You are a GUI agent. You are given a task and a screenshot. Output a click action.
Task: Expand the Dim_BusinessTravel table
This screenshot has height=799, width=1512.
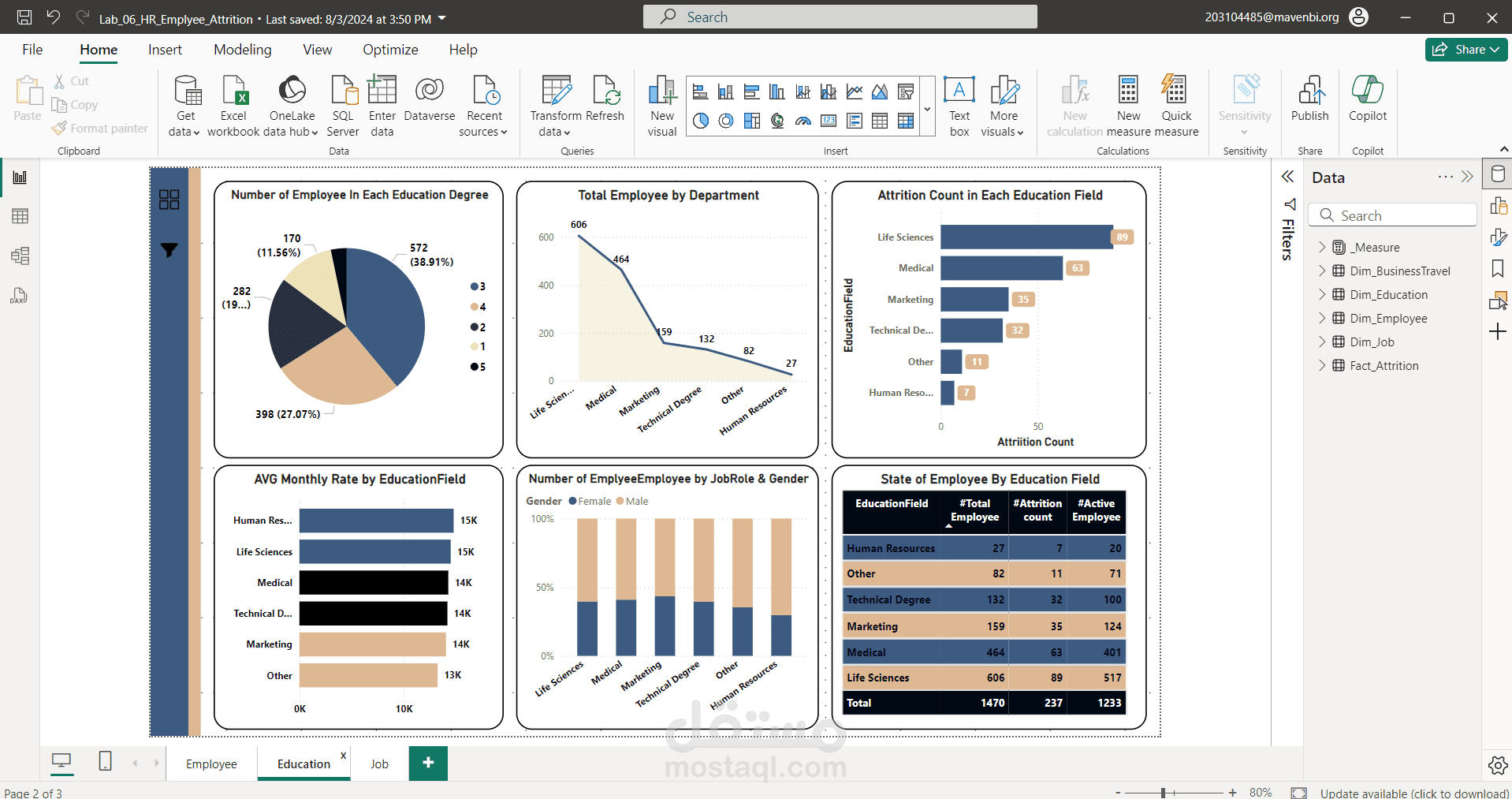click(1322, 271)
